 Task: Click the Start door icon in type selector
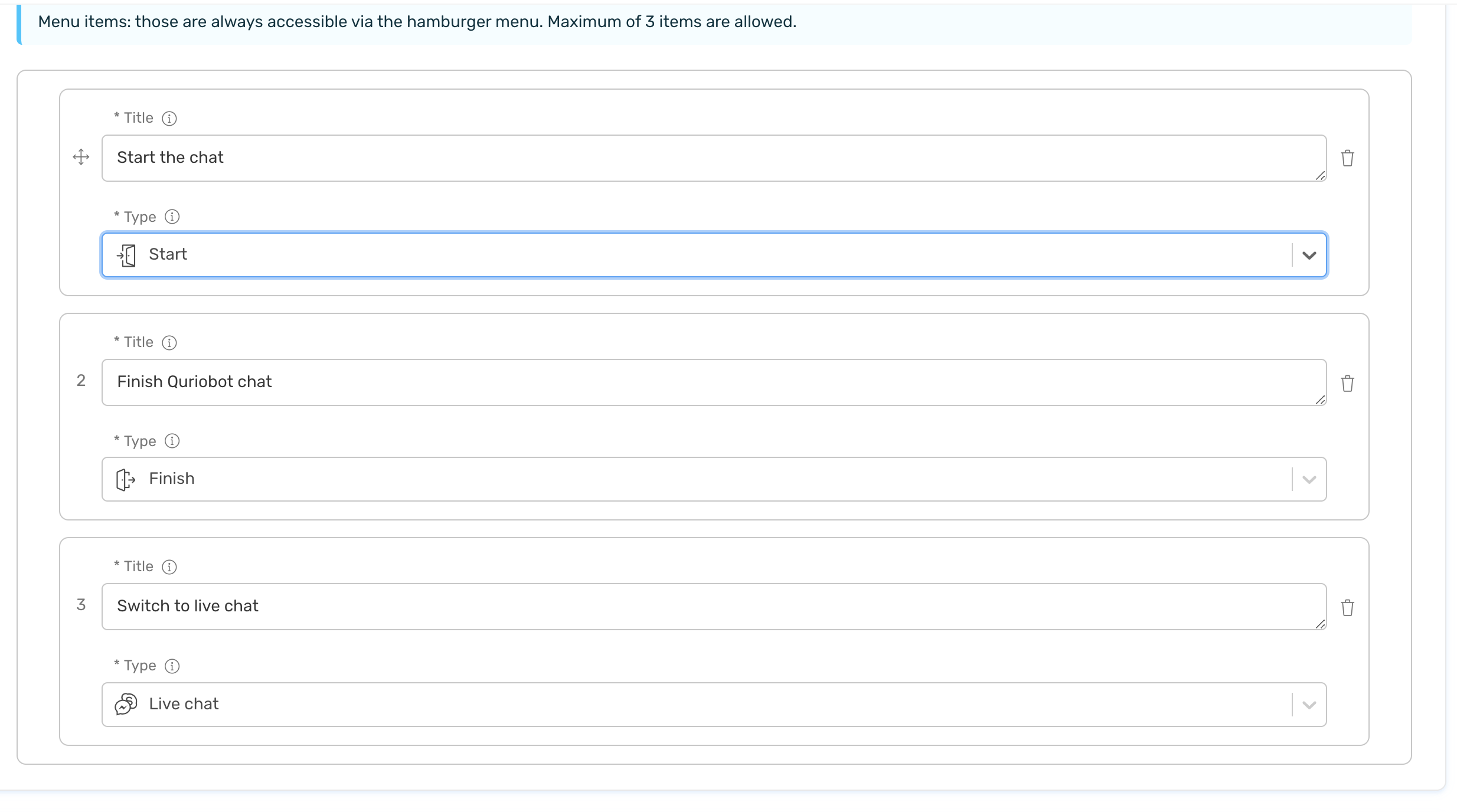(x=126, y=255)
